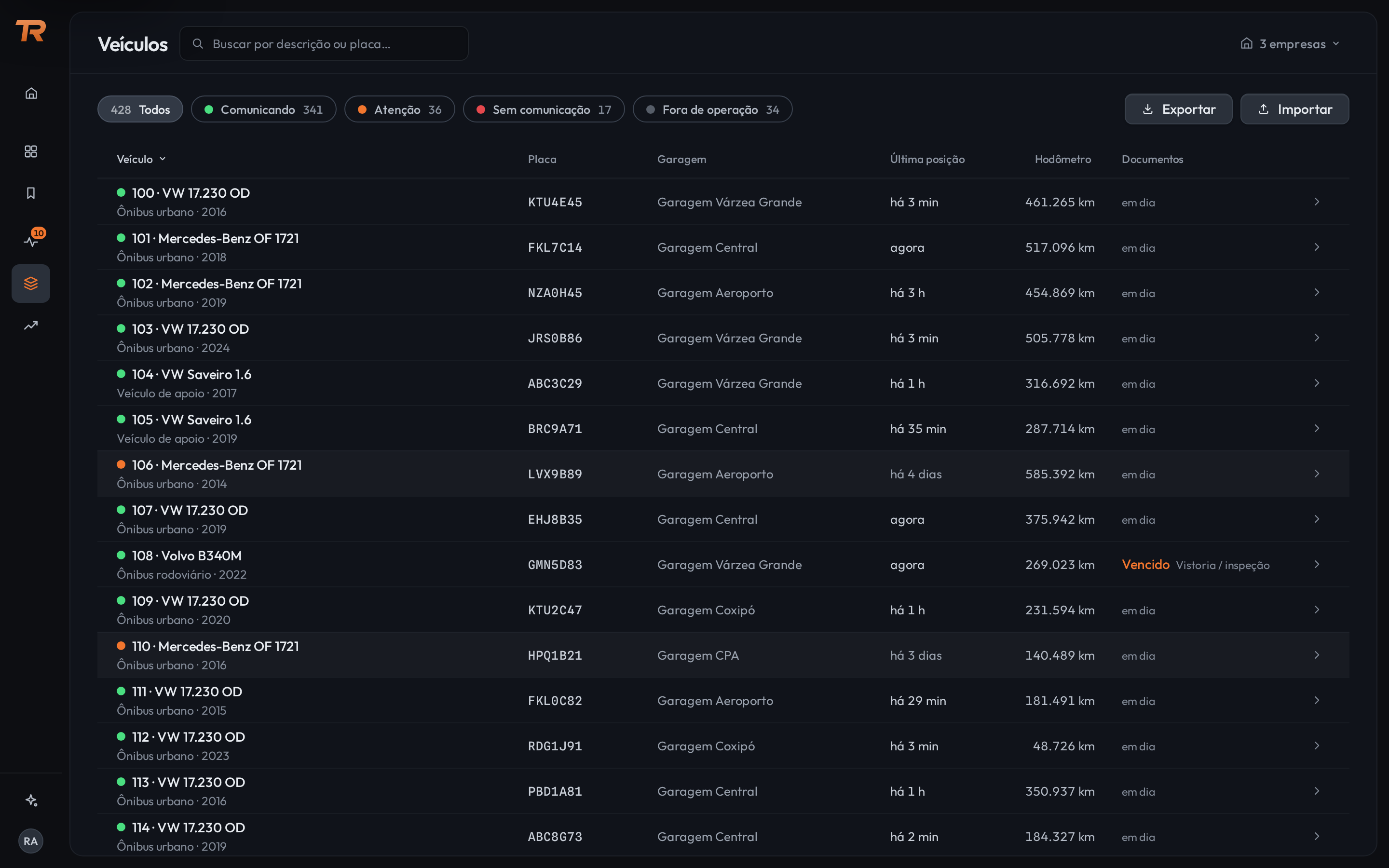
Task: Click the chevron for vehicle 103 row
Action: (1317, 338)
